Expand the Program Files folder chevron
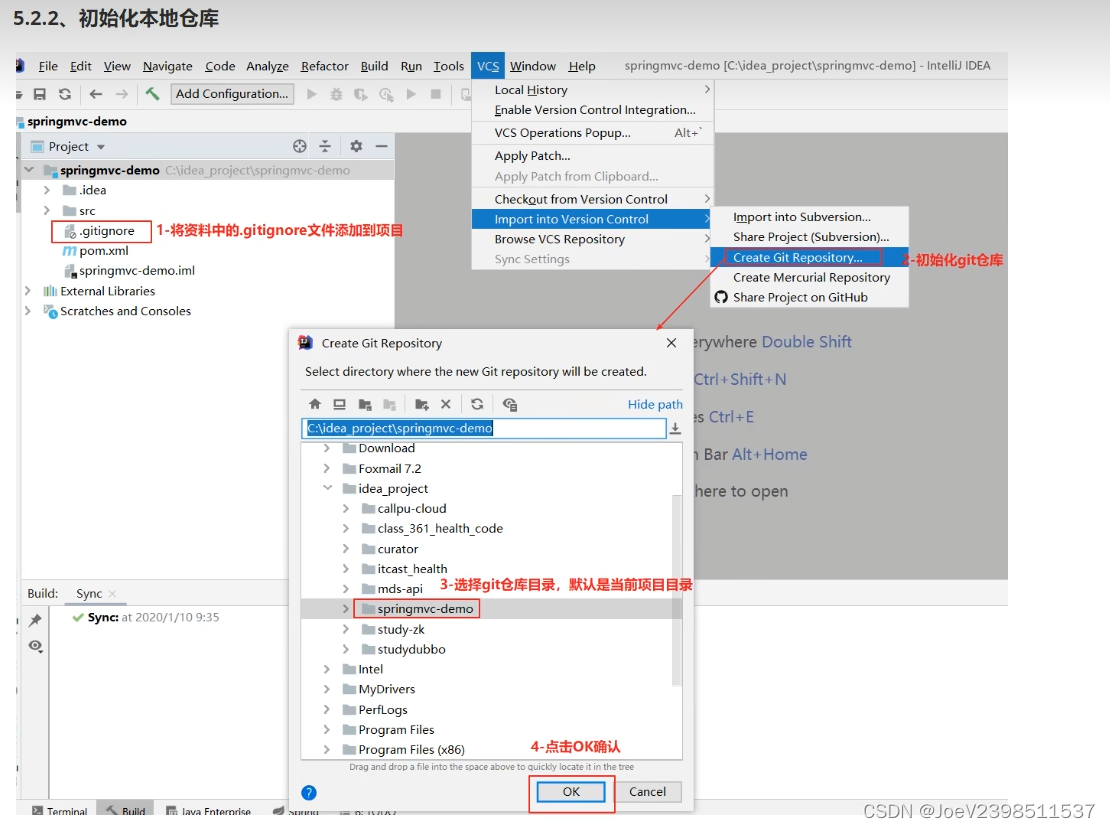1110x828 pixels. (326, 730)
